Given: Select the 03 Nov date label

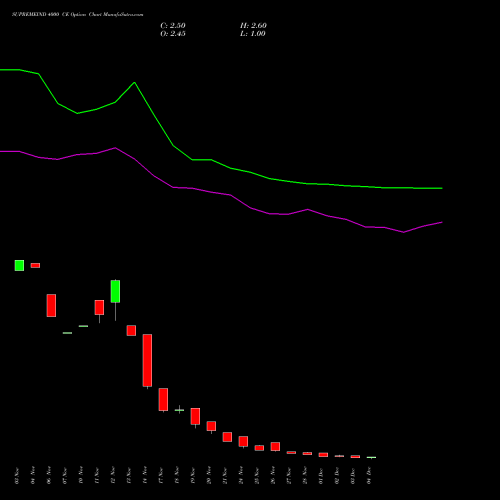Looking at the screenshot, I should tap(17, 476).
